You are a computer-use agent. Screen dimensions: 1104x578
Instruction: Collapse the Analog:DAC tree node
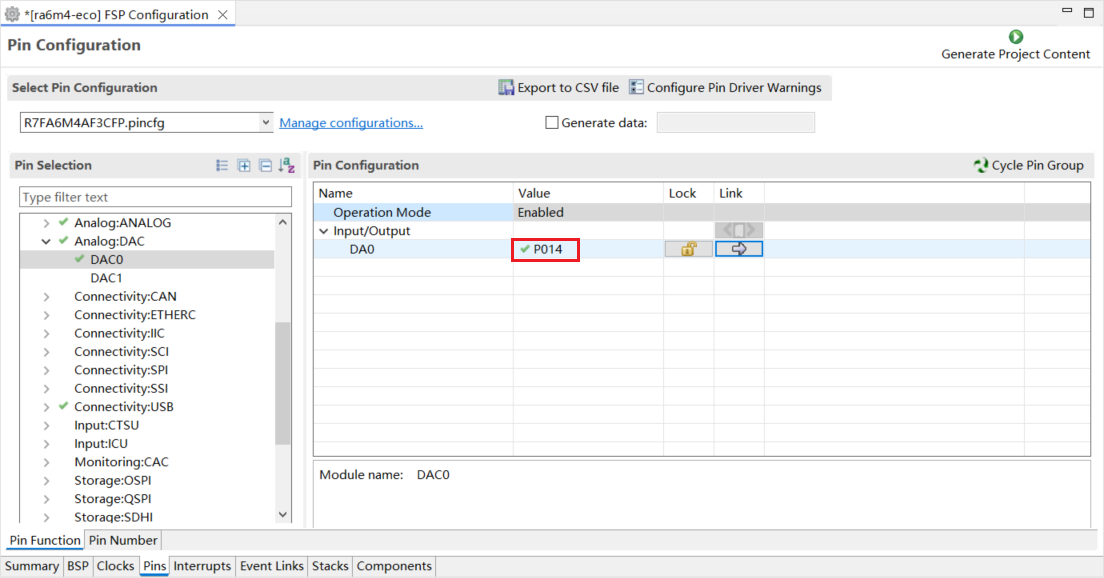(x=46, y=241)
